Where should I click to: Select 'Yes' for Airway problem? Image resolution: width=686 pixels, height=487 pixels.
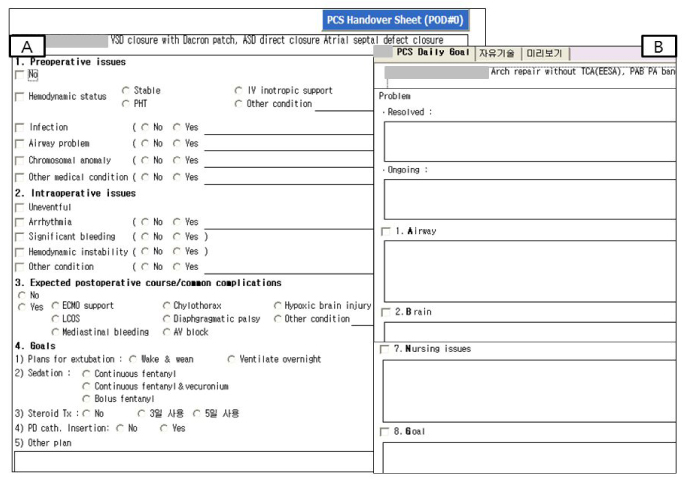(177, 144)
